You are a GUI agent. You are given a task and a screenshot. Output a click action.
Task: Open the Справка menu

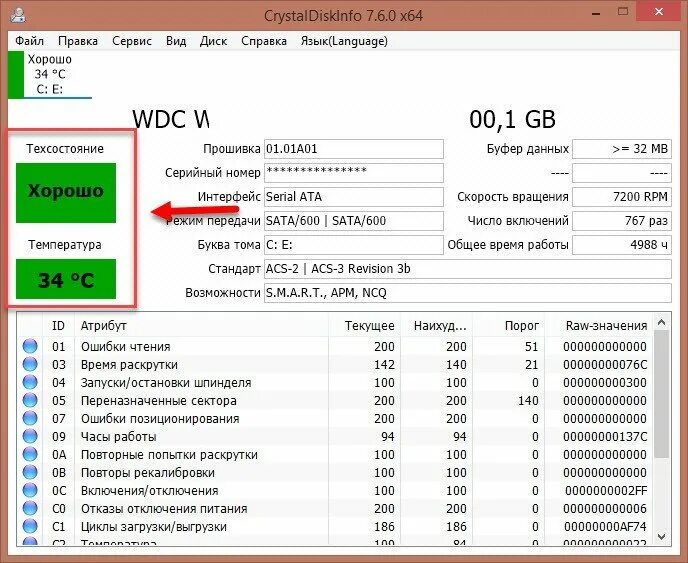264,41
